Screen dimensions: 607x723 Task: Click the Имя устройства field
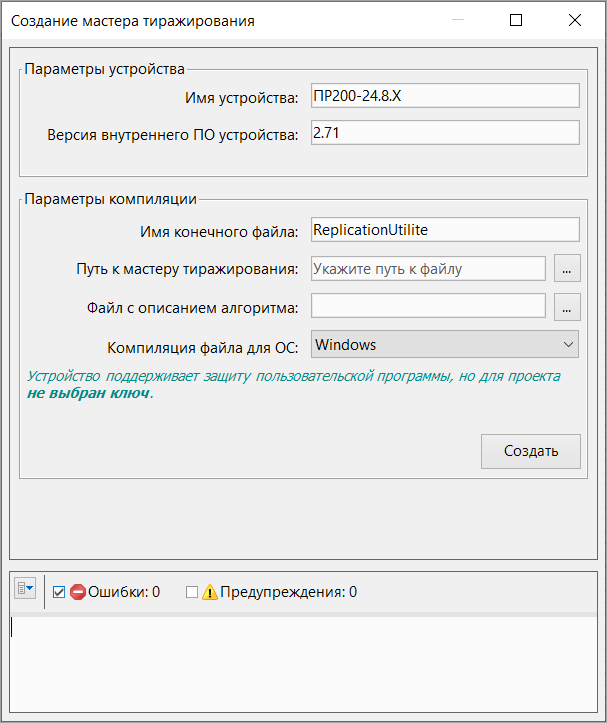coord(444,96)
